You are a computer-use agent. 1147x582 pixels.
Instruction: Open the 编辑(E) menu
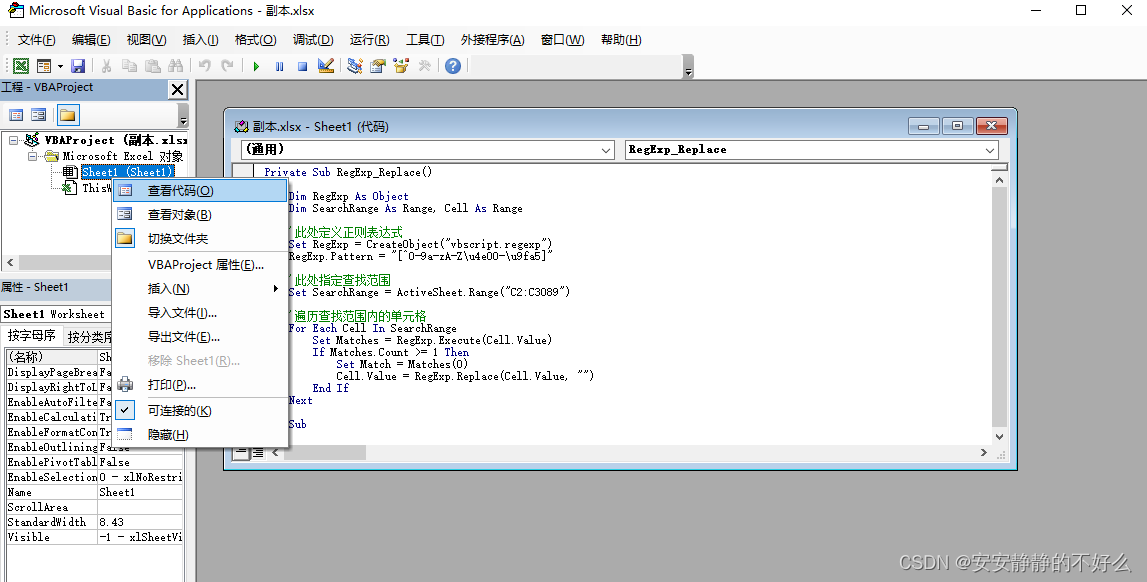pos(91,39)
